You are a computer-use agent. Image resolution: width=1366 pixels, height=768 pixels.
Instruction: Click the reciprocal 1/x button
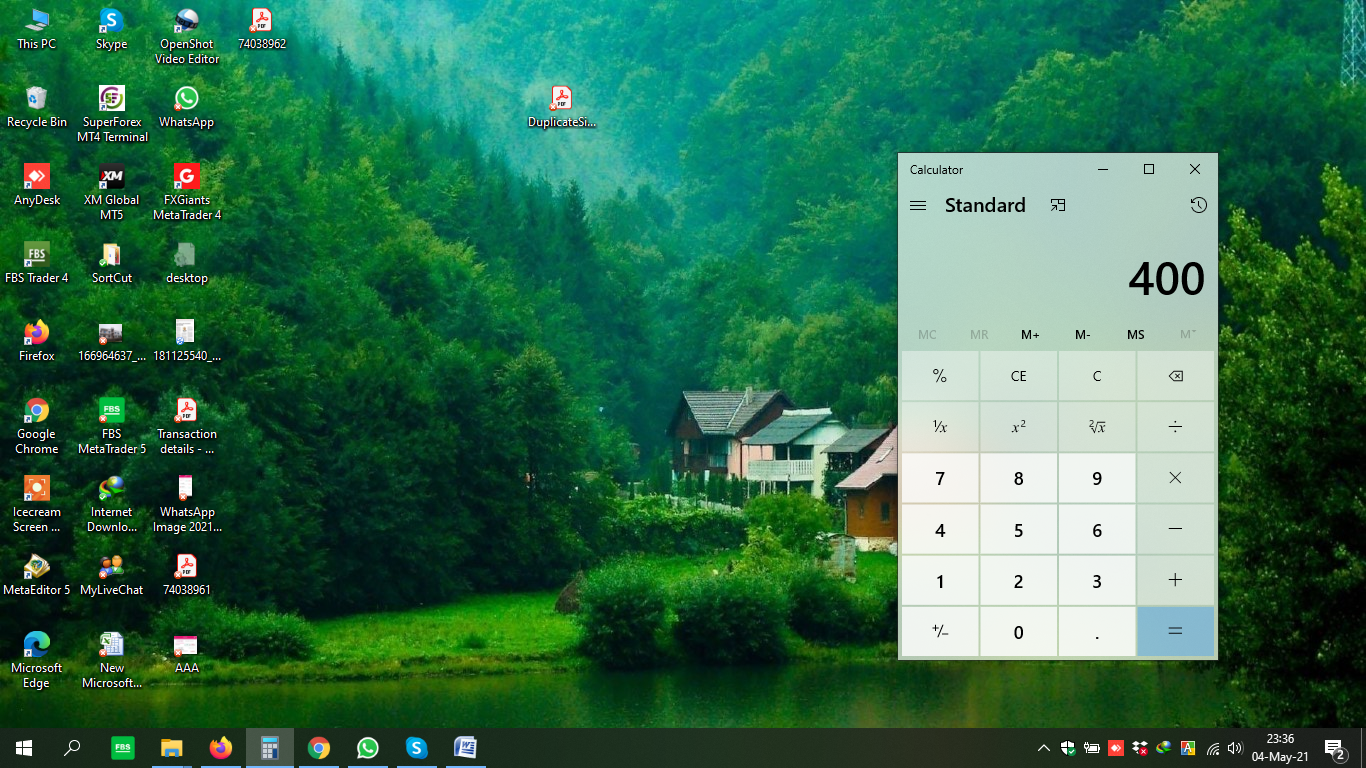click(x=940, y=427)
